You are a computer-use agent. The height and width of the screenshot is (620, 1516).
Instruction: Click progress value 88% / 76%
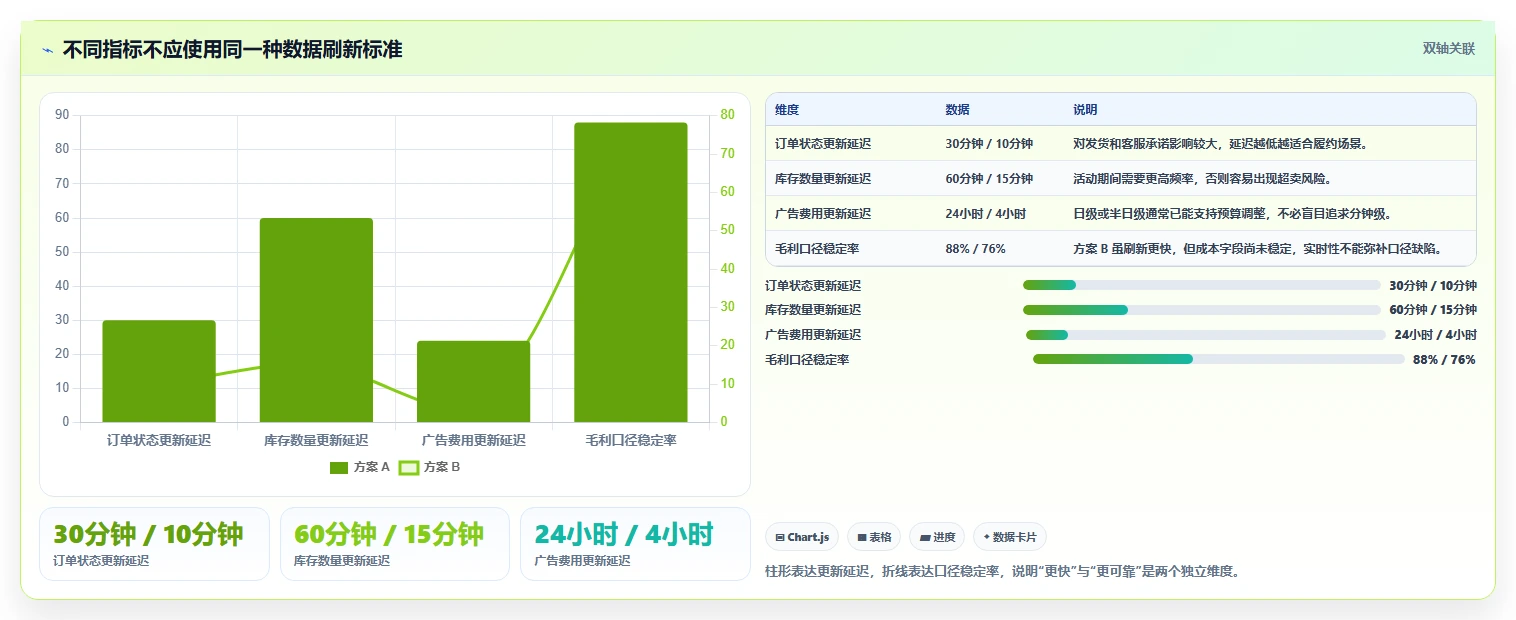pos(1444,360)
